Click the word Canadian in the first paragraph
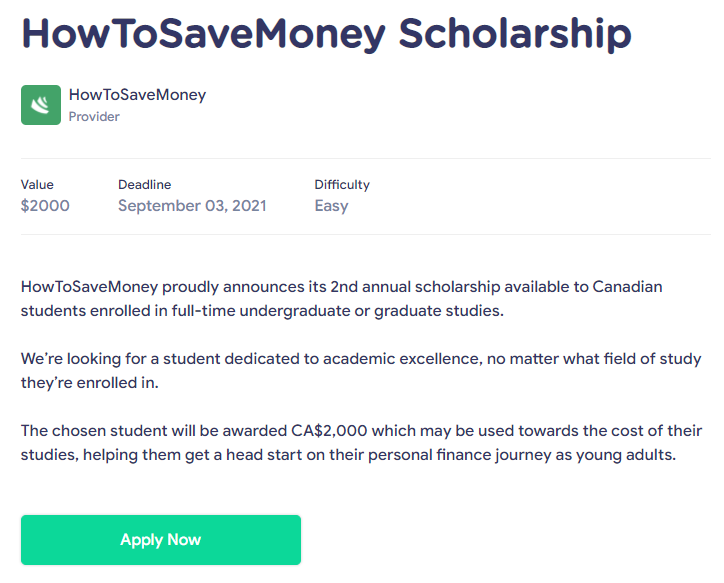This screenshot has width=724, height=583. tap(627, 287)
